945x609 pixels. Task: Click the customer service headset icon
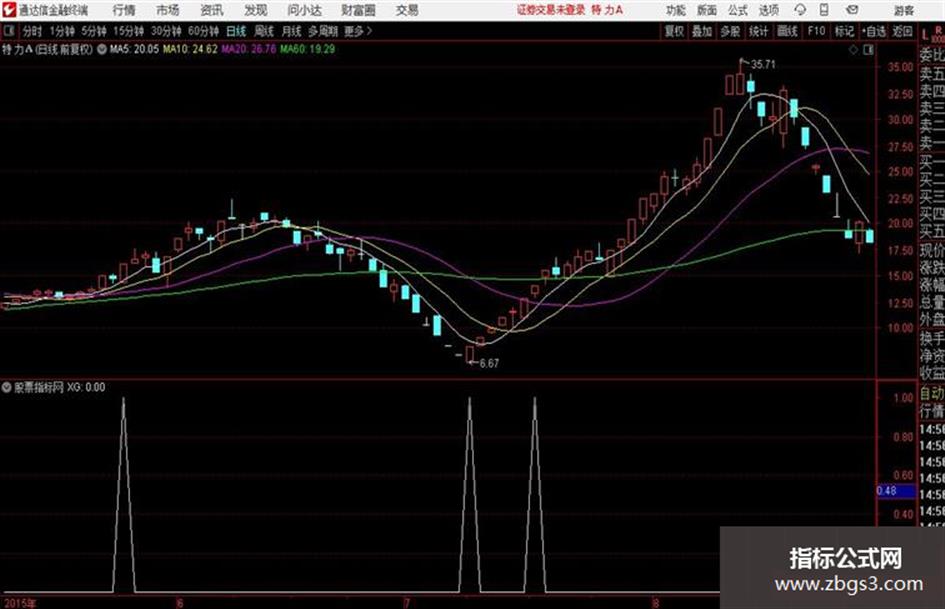click(x=800, y=10)
